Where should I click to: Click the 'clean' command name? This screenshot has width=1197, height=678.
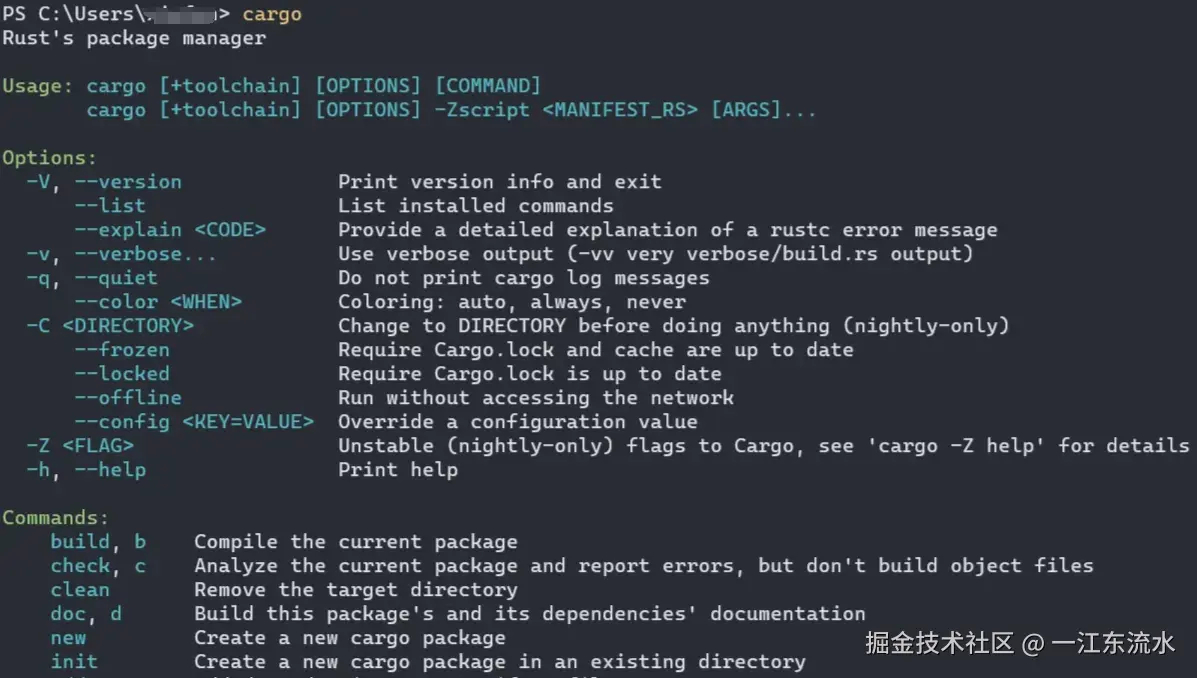click(80, 590)
